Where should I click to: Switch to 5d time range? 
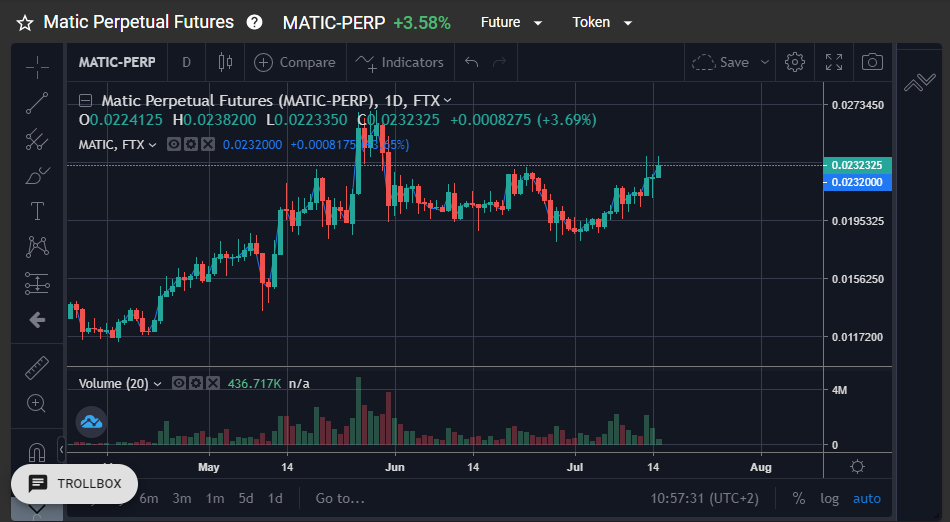pyautogui.click(x=245, y=498)
